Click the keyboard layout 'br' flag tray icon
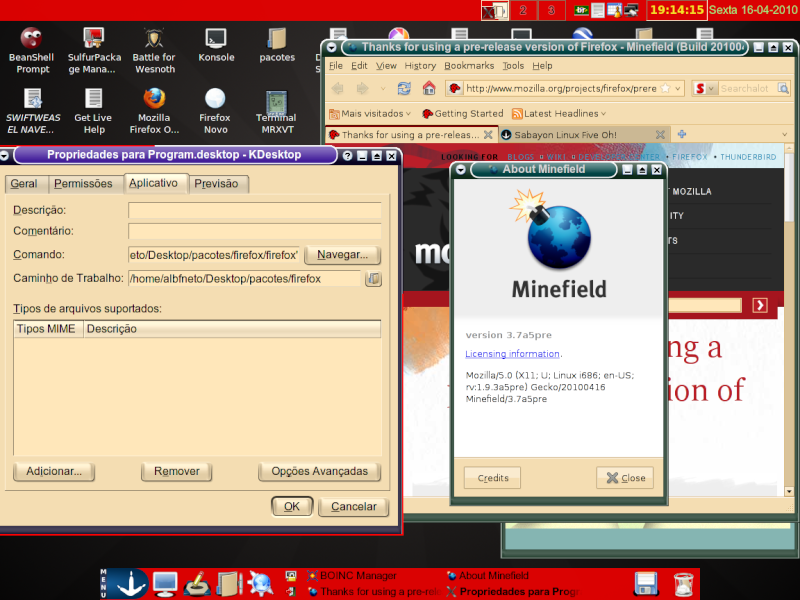The width and height of the screenshot is (800, 600). 581,10
